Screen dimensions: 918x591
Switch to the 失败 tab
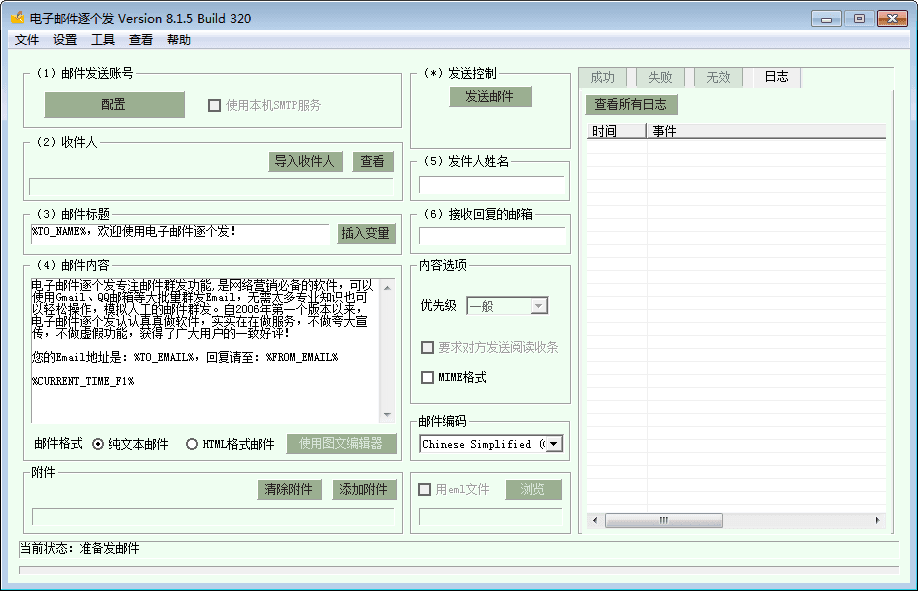(660, 77)
